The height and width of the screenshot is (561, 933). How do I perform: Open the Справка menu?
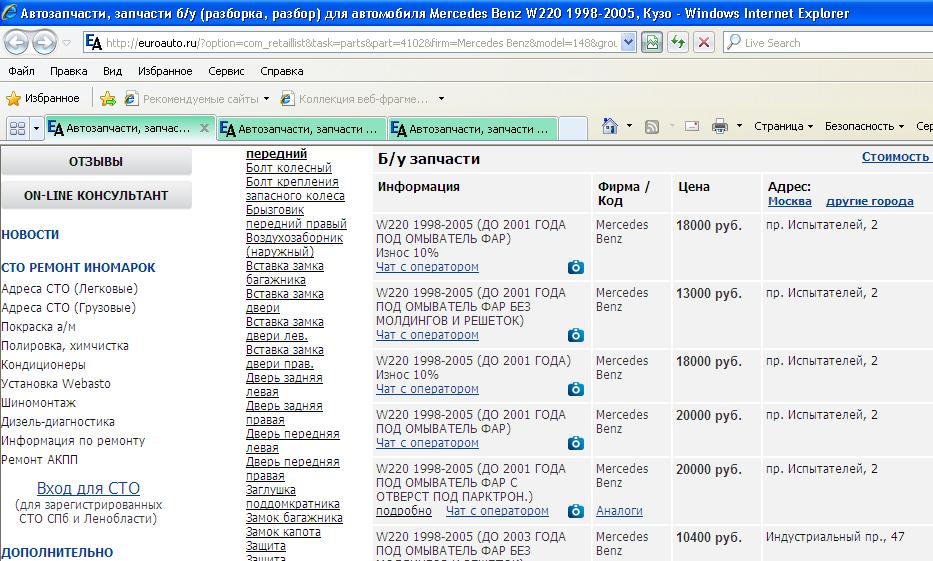281,71
